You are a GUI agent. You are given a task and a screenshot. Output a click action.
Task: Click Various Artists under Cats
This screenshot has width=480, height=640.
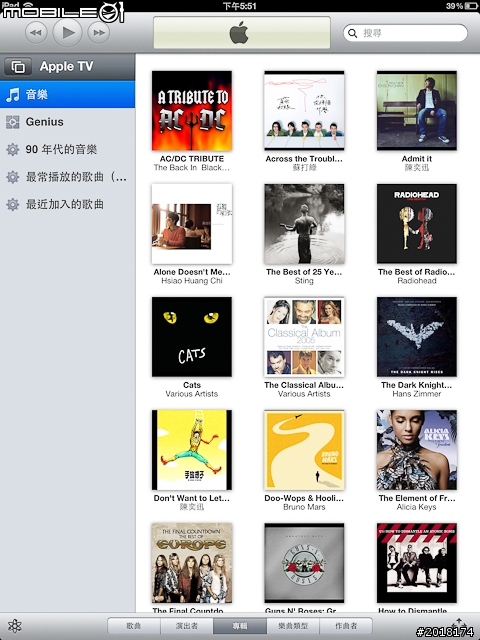(x=192, y=394)
